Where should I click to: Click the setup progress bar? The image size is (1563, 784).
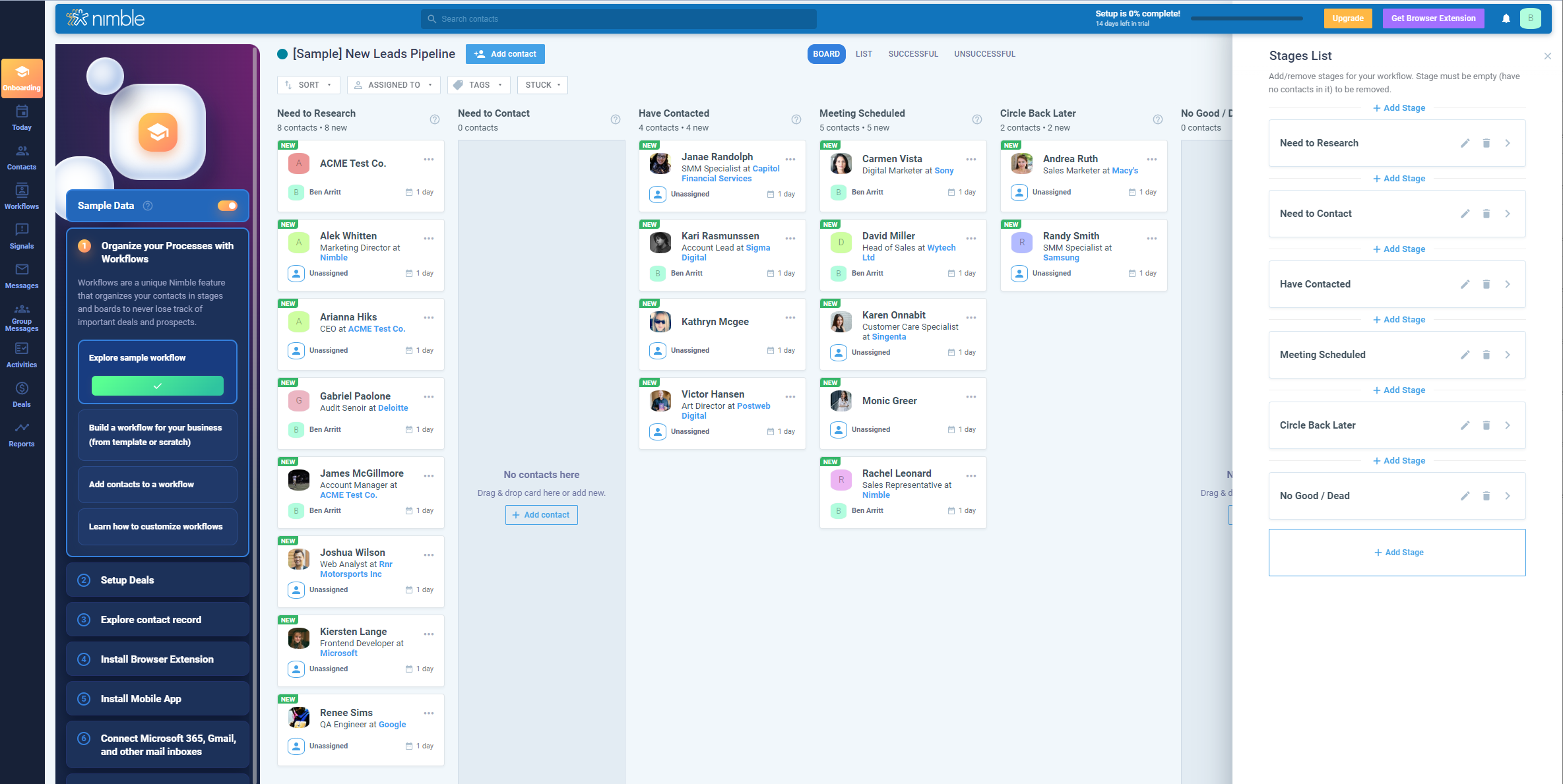(1246, 18)
